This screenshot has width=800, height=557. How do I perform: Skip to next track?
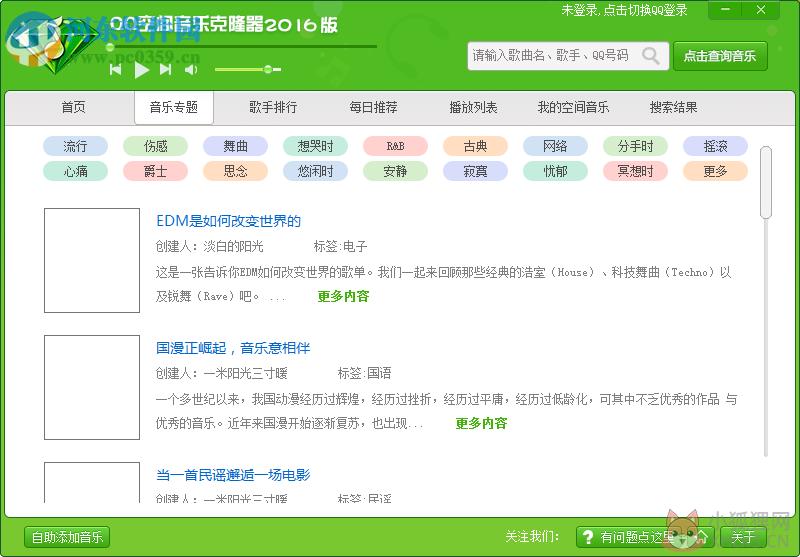pos(165,69)
